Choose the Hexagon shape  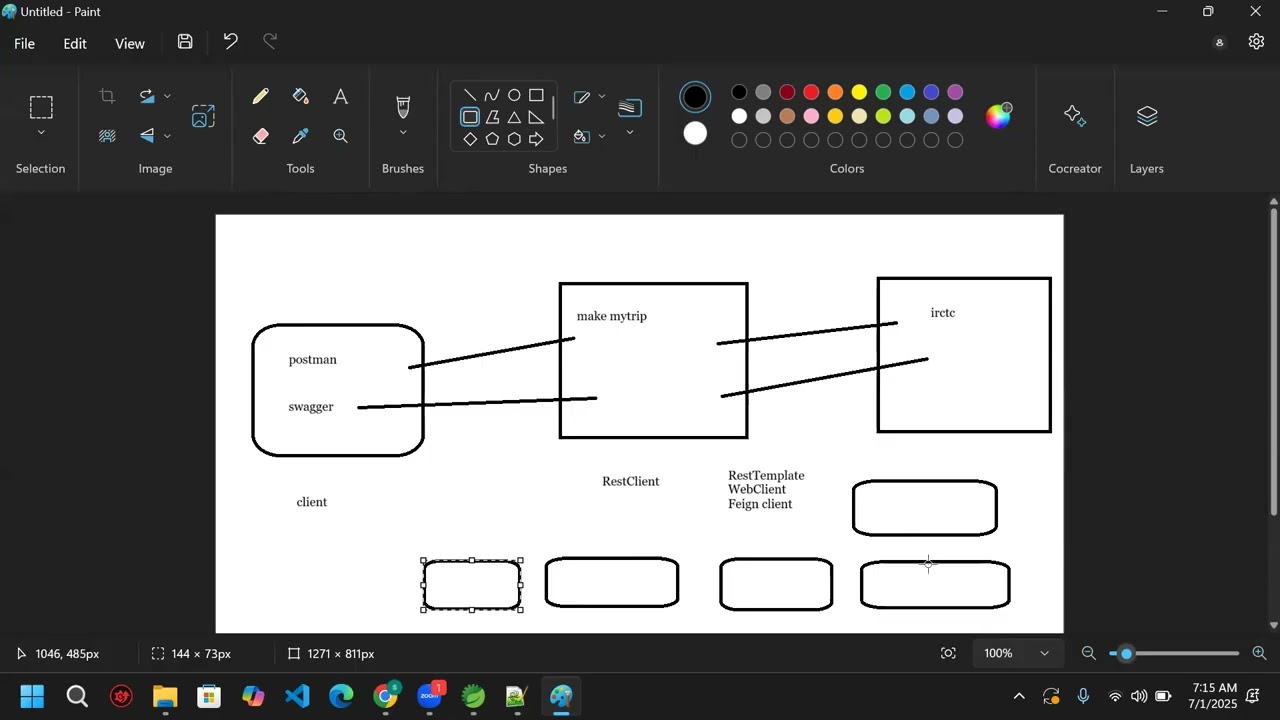(514, 139)
